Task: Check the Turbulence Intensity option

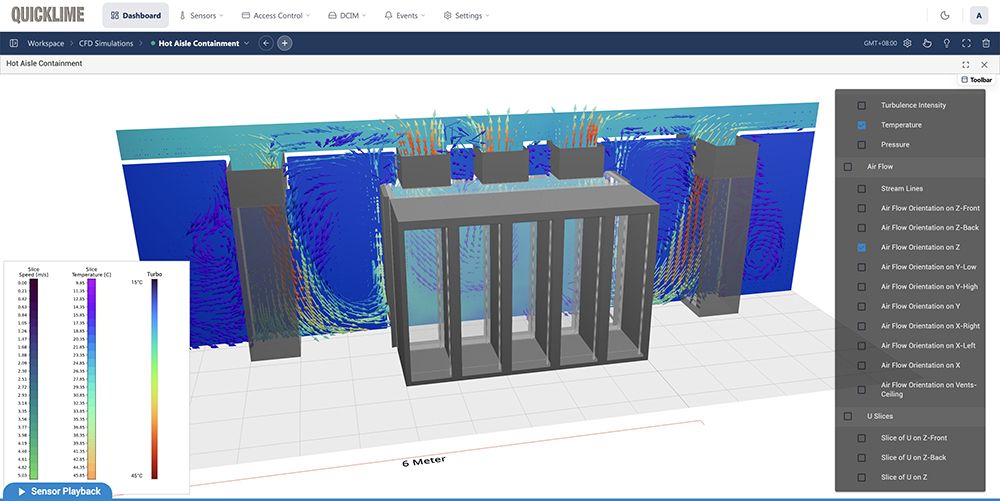Action: 861,105
